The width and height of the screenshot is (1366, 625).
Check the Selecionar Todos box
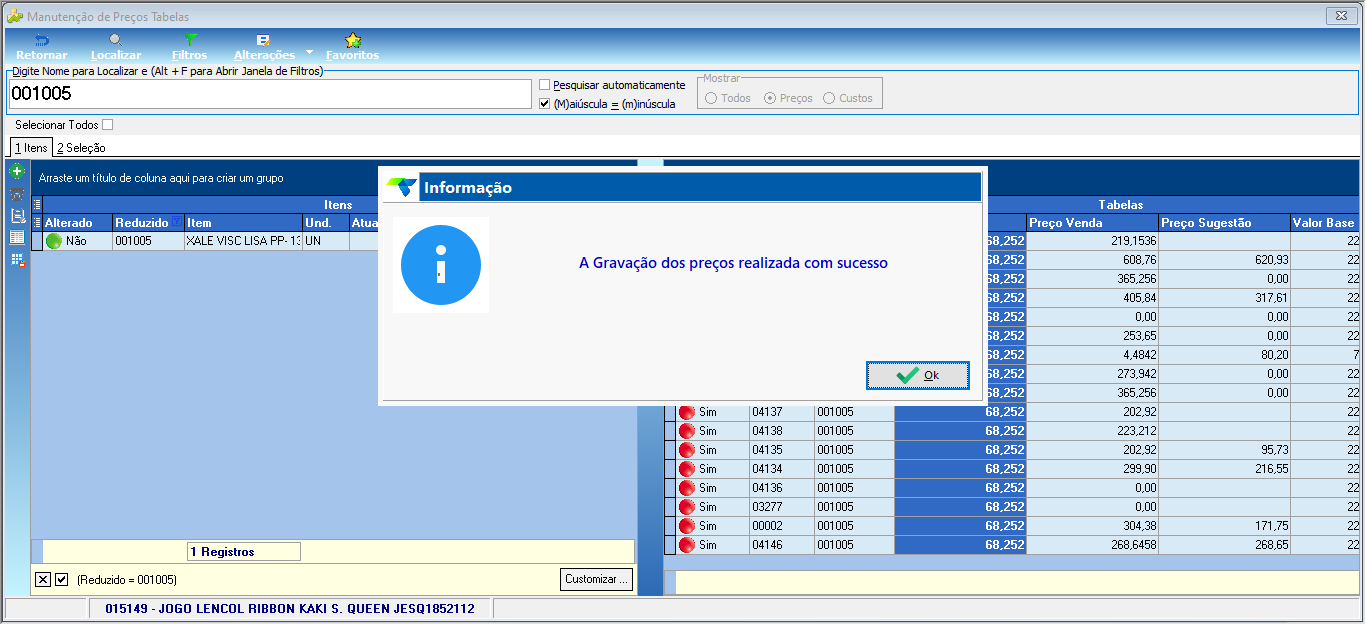pos(108,125)
